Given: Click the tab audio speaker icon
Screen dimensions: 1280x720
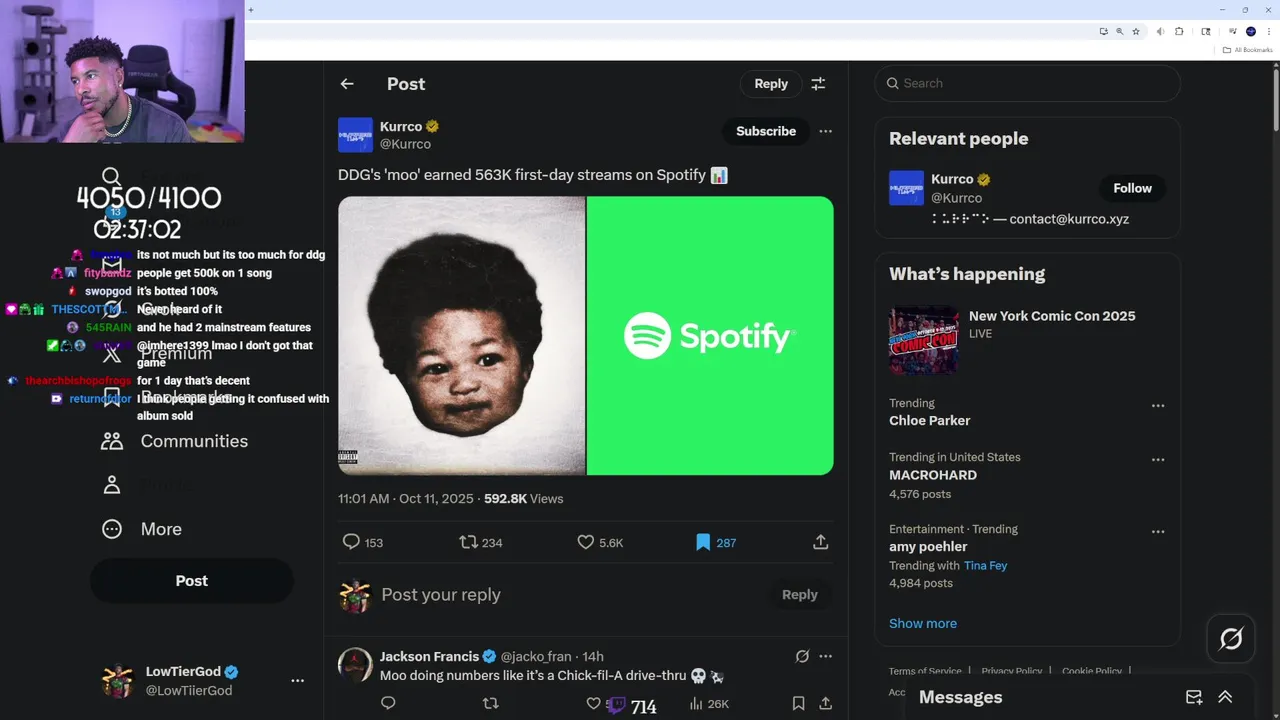Looking at the screenshot, I should click(1160, 32).
